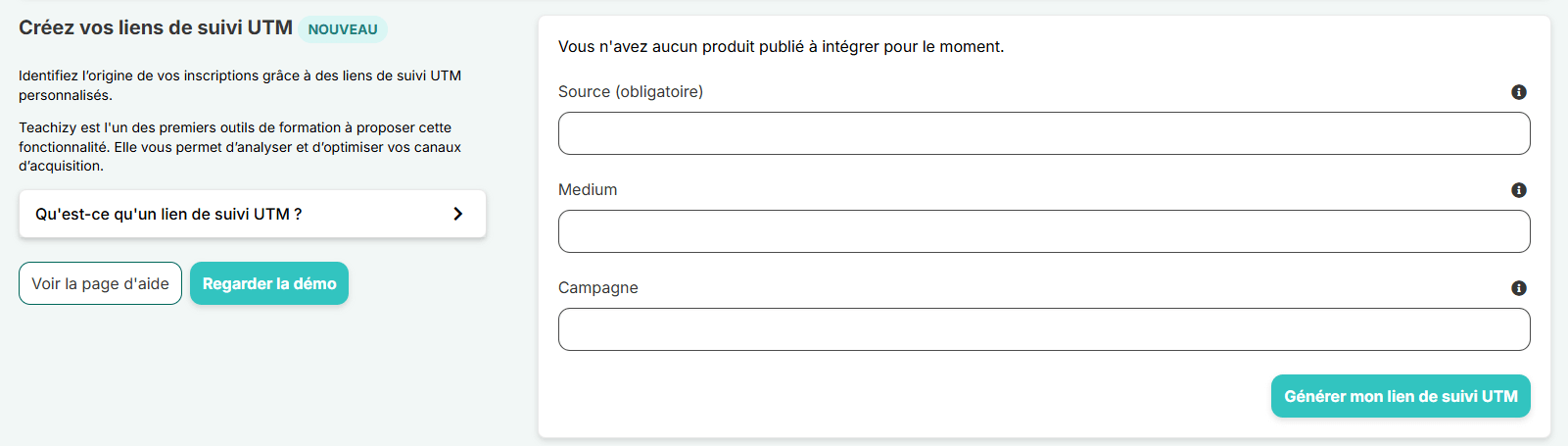Click the "Vous n'avez aucun produit publié" message
The width and height of the screenshot is (1568, 446).
tap(781, 47)
